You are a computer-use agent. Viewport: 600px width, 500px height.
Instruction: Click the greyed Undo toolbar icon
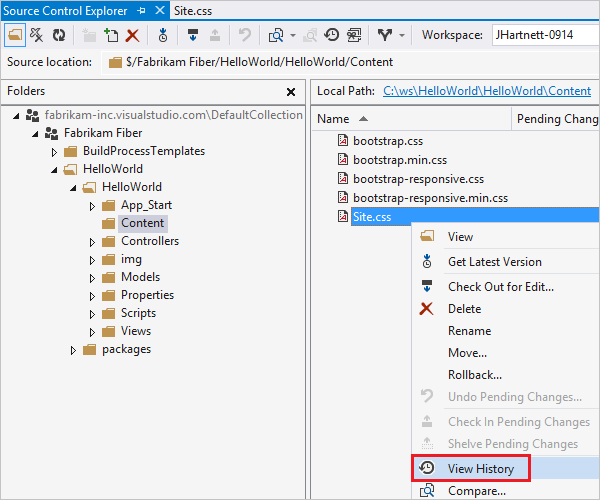coord(245,35)
